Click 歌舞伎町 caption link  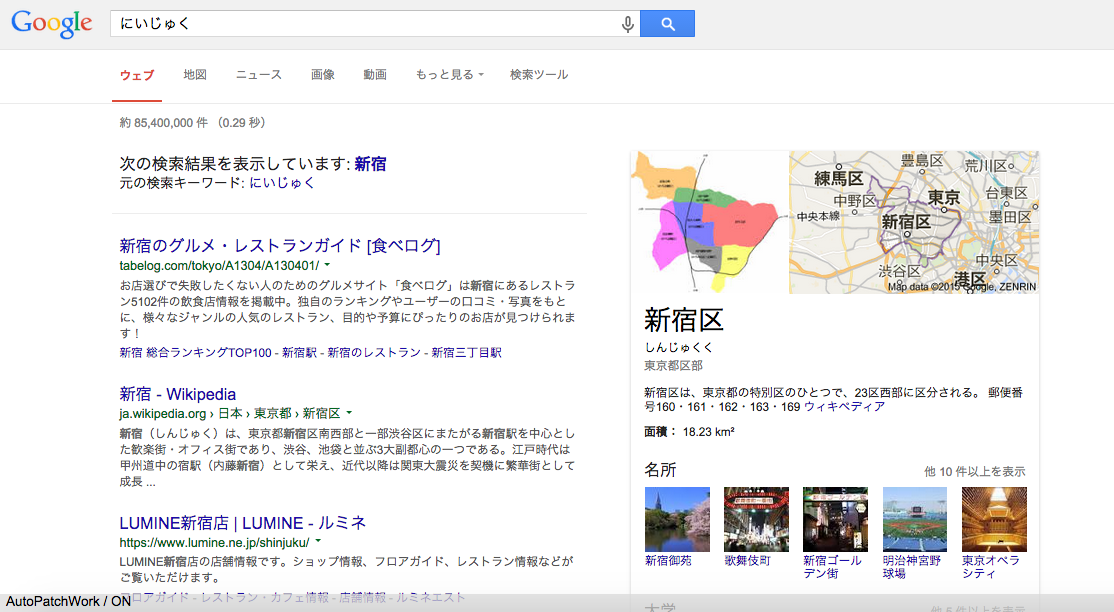747,561
